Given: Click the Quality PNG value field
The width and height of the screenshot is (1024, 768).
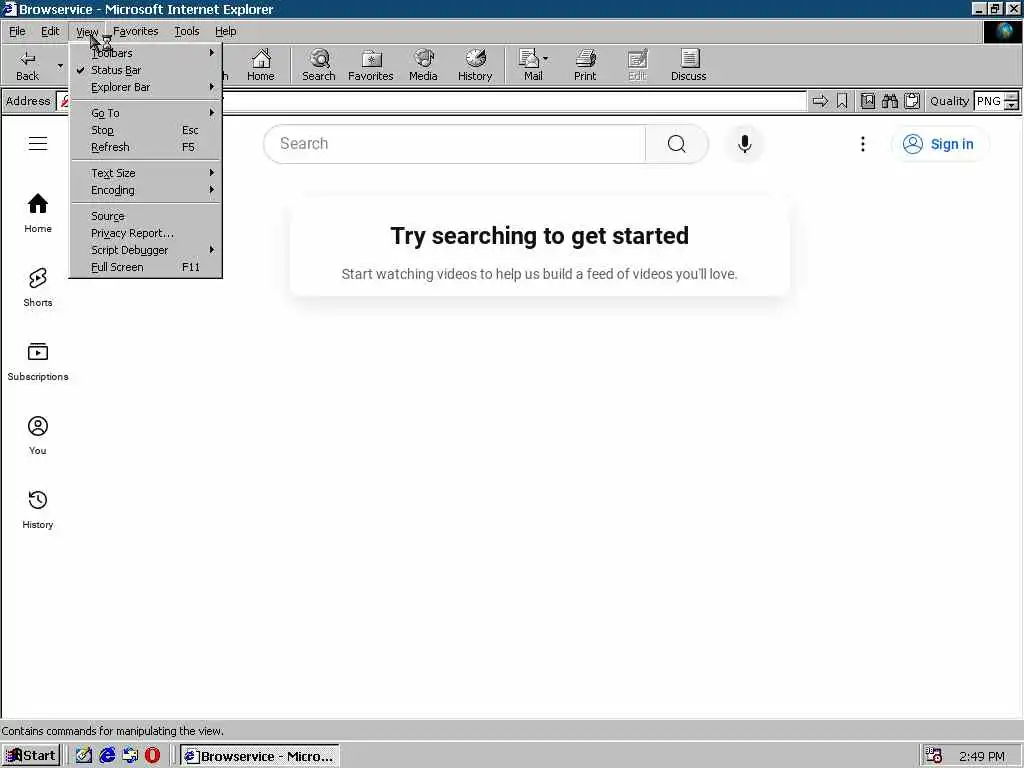Looking at the screenshot, I should (x=989, y=101).
